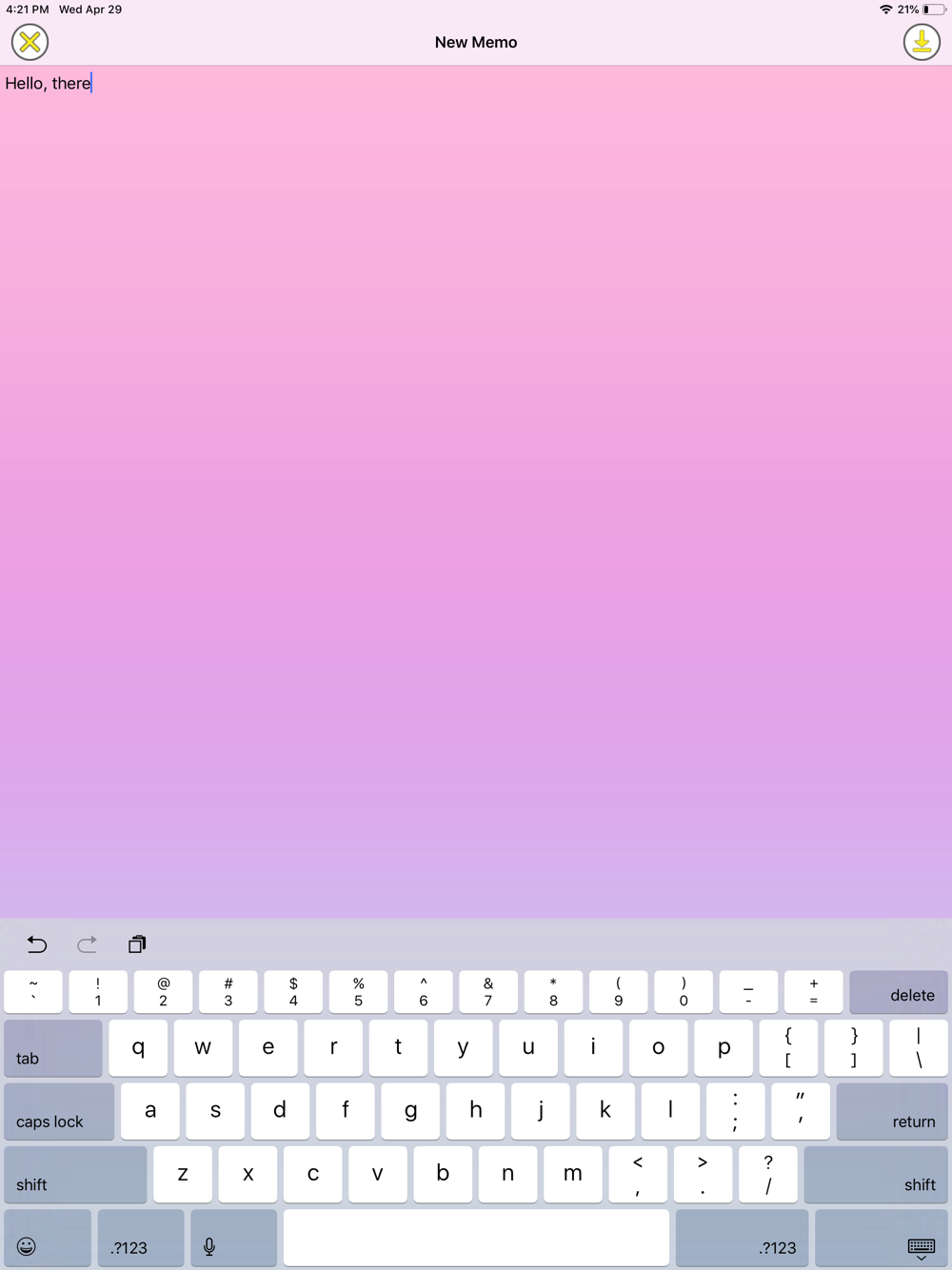Click in the memo text area after "Hello, there"
The width and height of the screenshot is (952, 1270).
476,491
